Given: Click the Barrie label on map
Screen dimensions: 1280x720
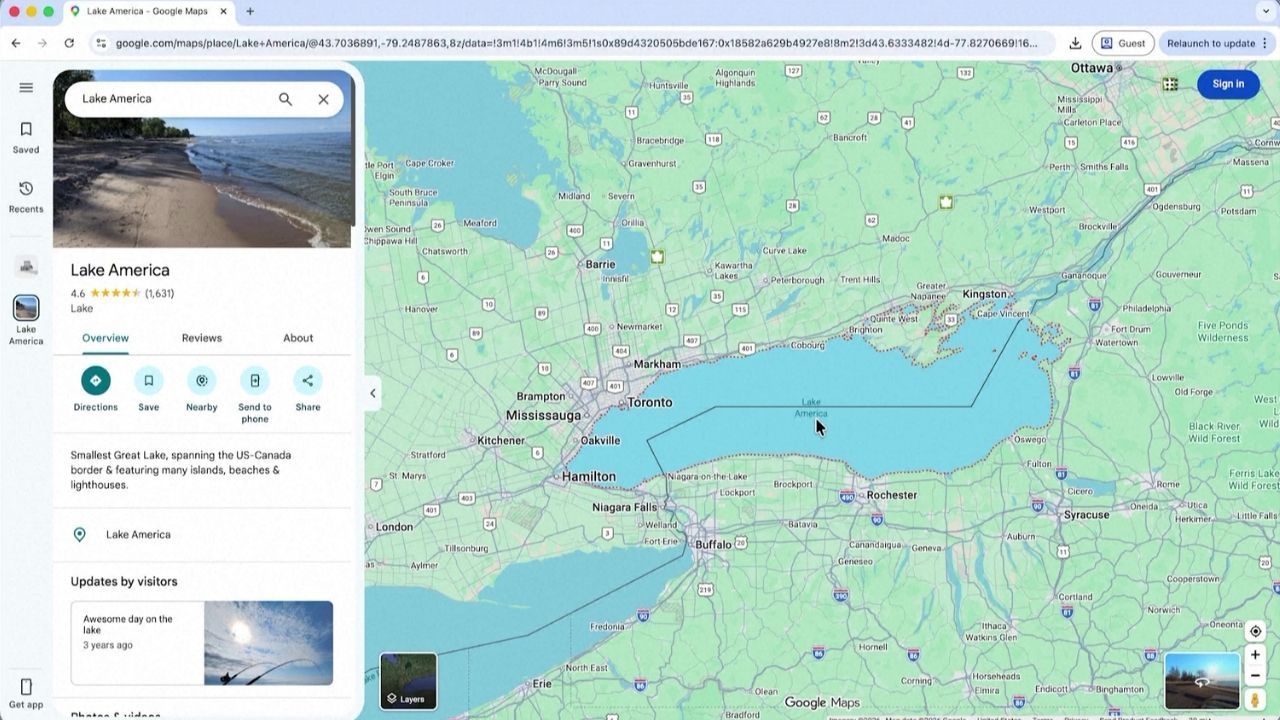Looking at the screenshot, I should (600, 264).
